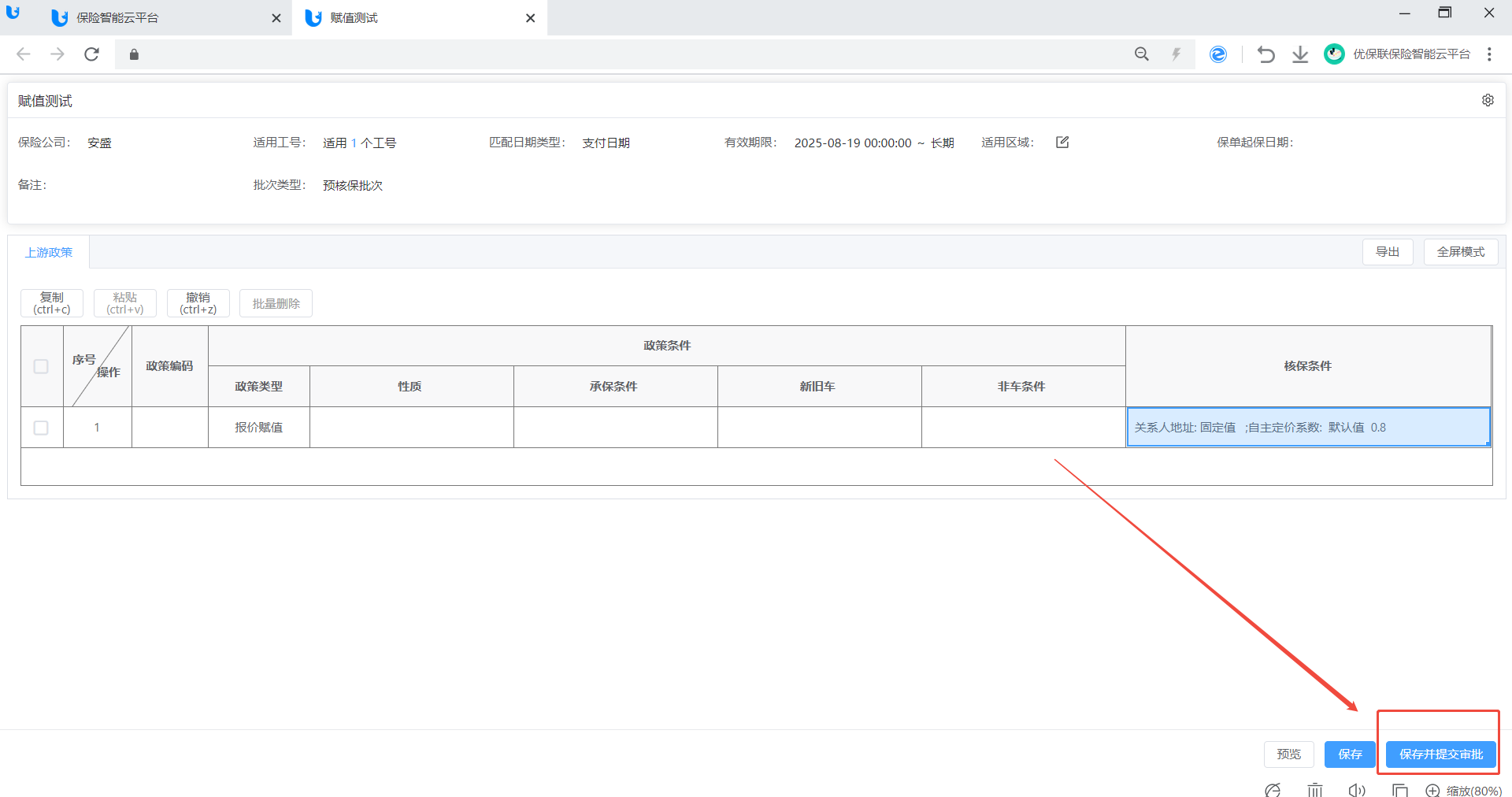Image resolution: width=1512 pixels, height=797 pixels.
Task: Click the empty 政策编码 cell in row 1
Action: coord(170,428)
